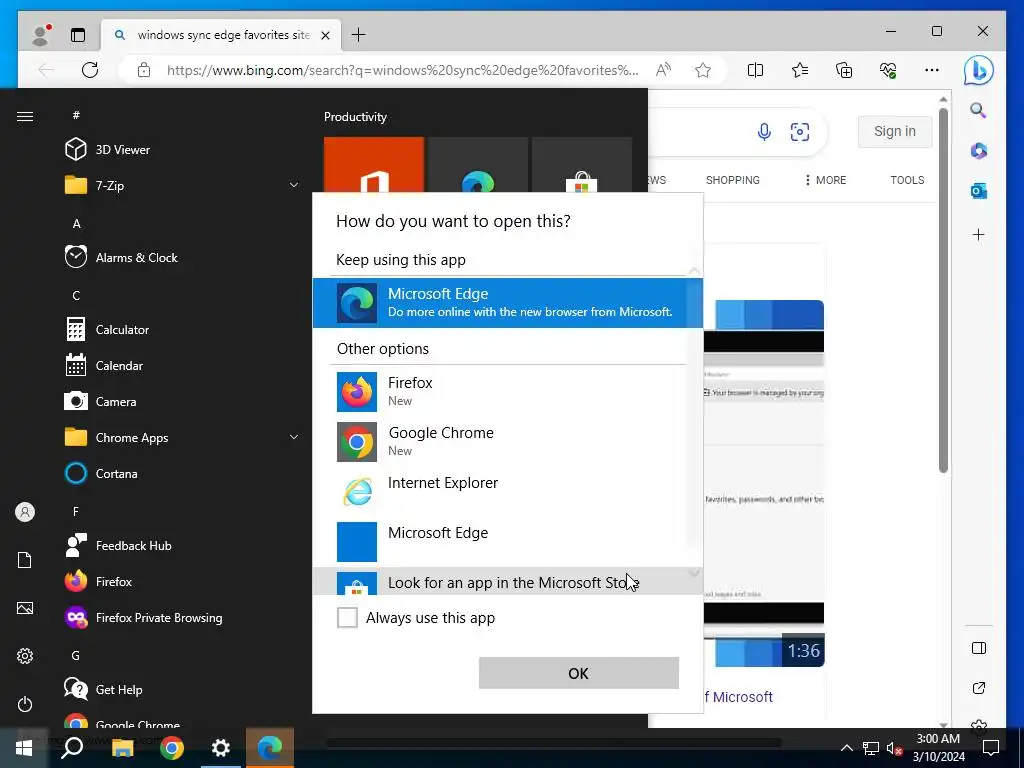Click the Sign in button
This screenshot has height=768, width=1024.
pos(895,131)
